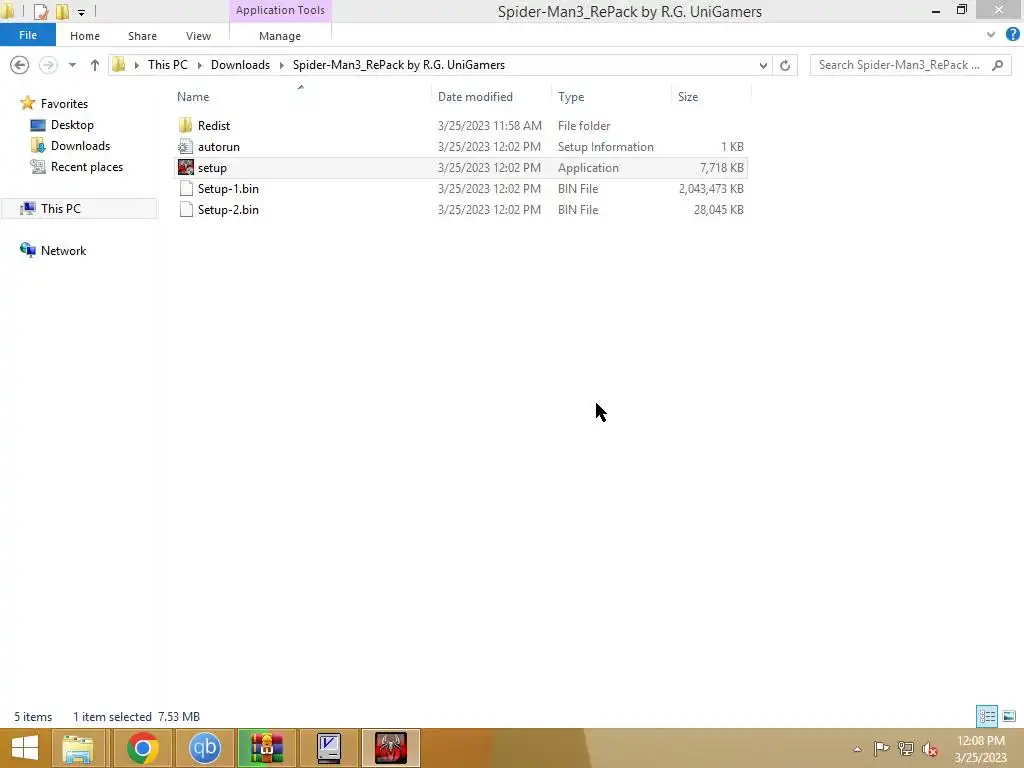The width and height of the screenshot is (1024, 768).
Task: Open Recent places in navigation pane
Action: (x=87, y=167)
